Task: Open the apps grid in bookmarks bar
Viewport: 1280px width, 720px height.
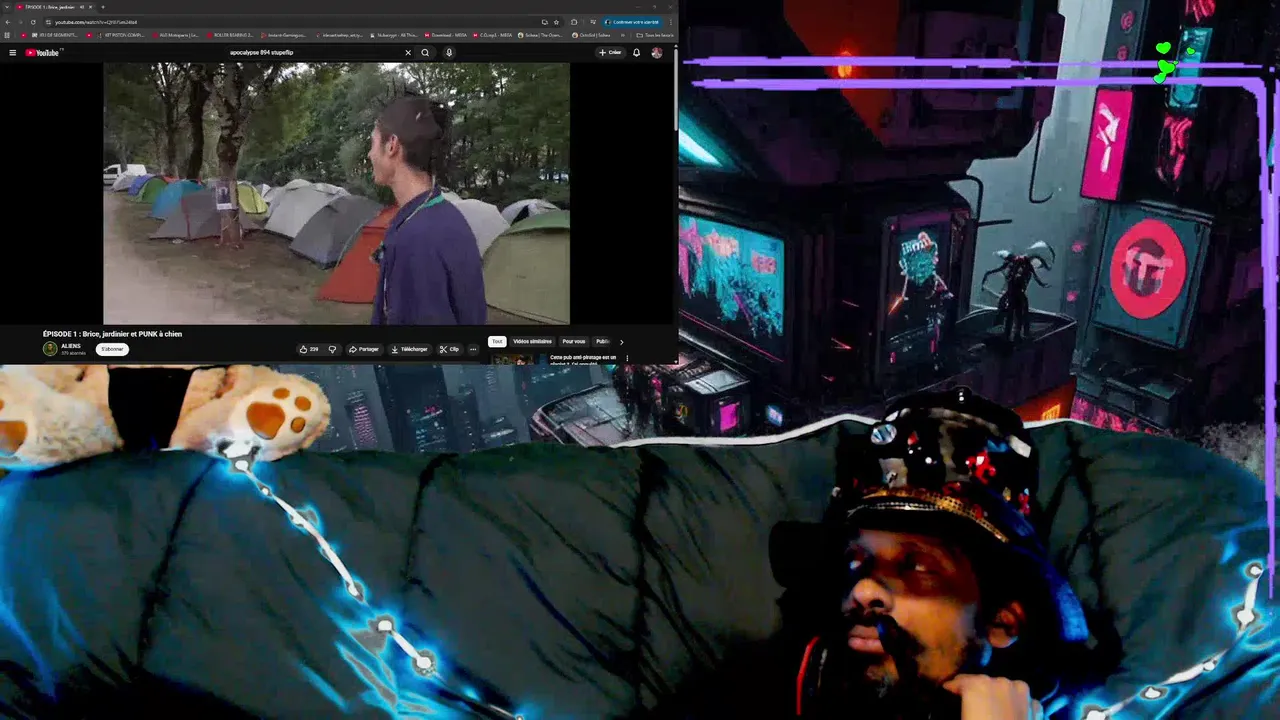Action: (8, 35)
